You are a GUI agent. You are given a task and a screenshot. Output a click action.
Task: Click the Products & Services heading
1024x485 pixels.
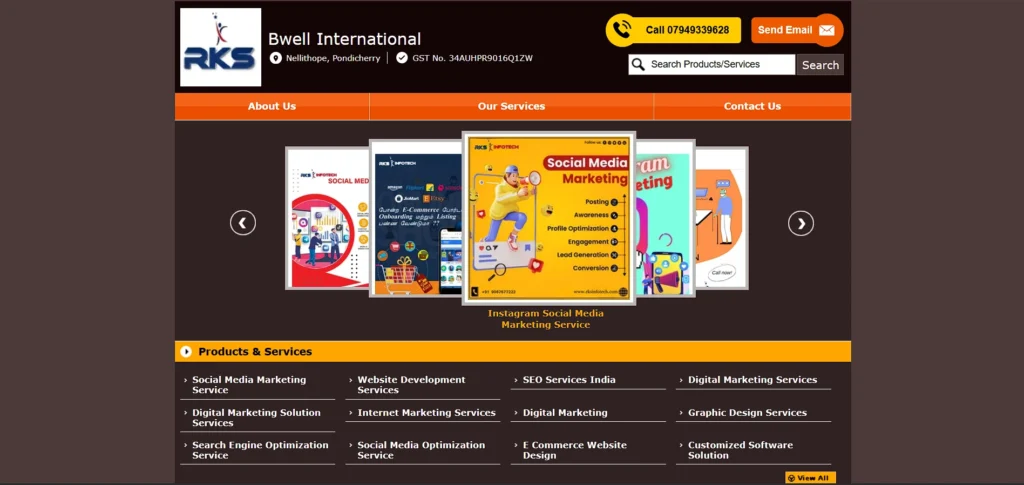[x=255, y=352]
